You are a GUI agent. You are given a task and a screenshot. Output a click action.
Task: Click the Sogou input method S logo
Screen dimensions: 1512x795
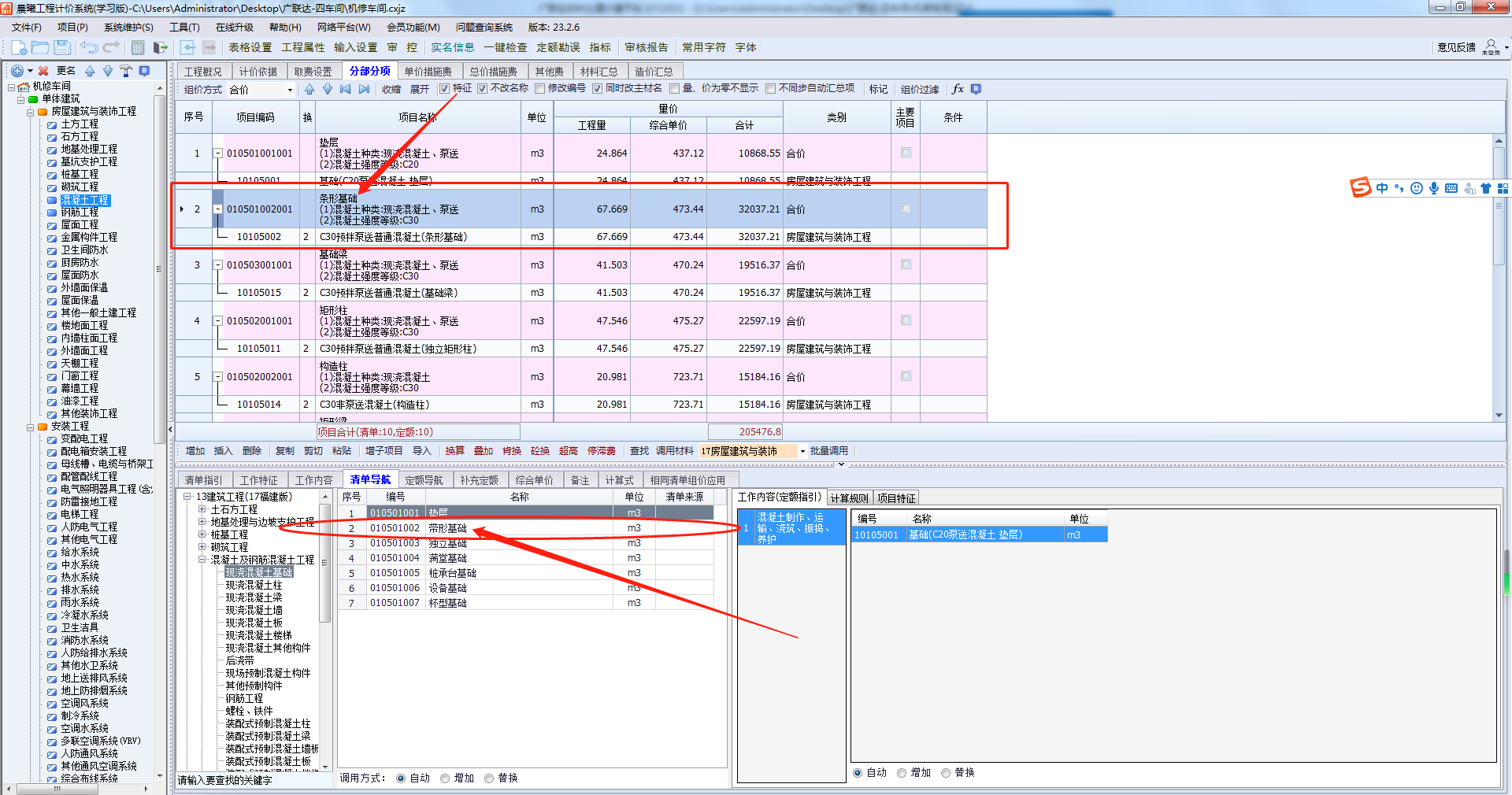pyautogui.click(x=1360, y=187)
